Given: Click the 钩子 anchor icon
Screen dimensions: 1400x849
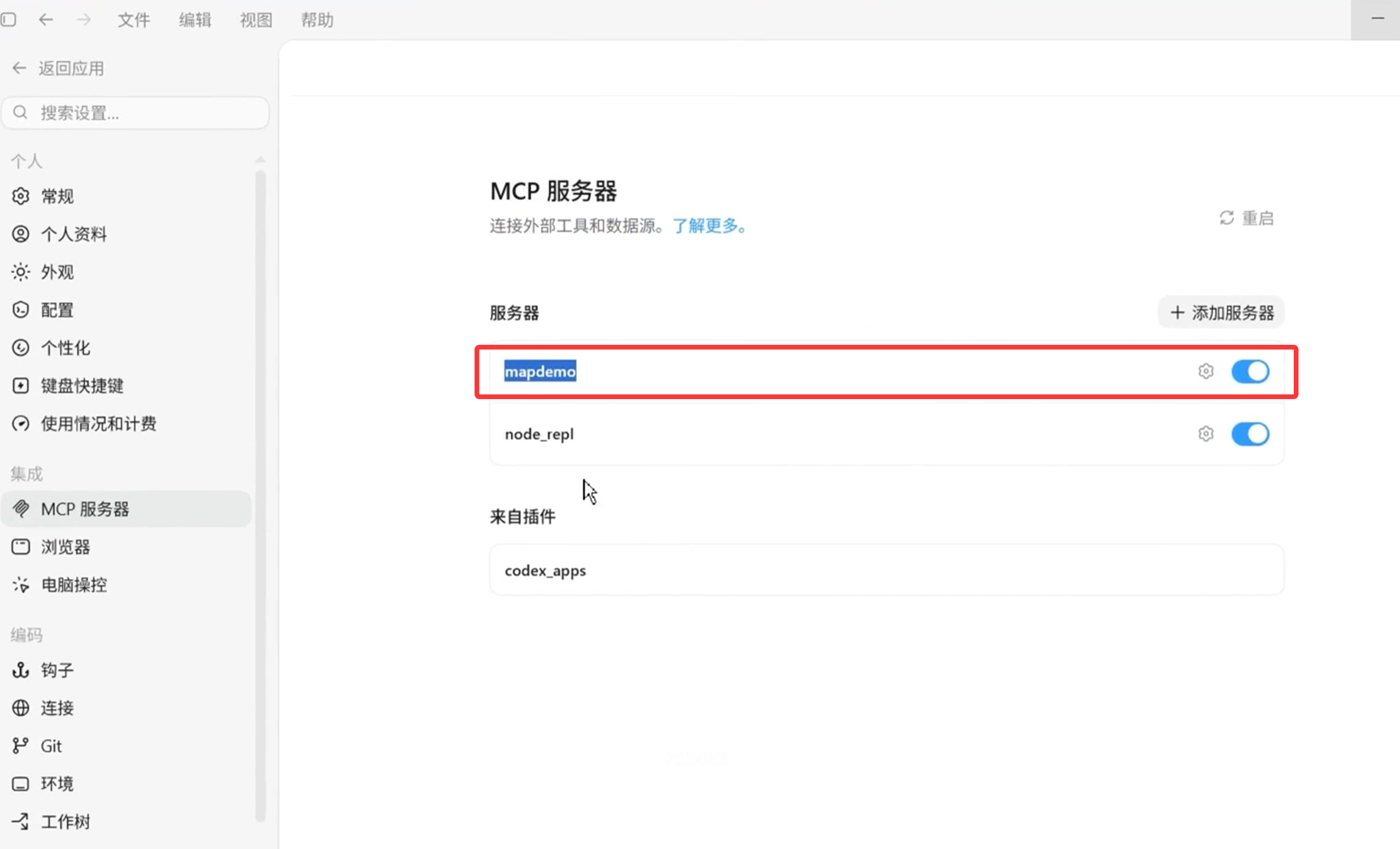Looking at the screenshot, I should (x=21, y=670).
